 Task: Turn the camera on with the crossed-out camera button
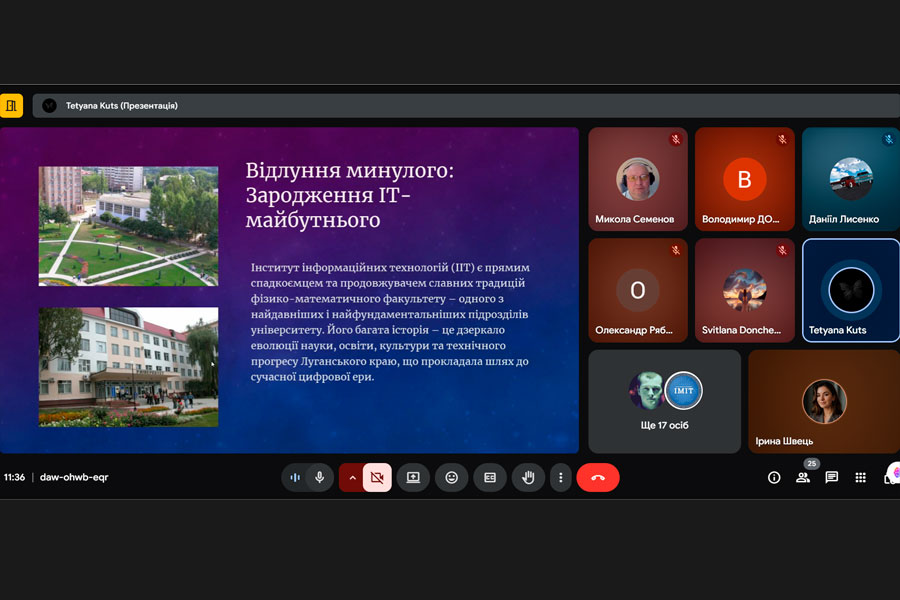pyautogui.click(x=377, y=478)
